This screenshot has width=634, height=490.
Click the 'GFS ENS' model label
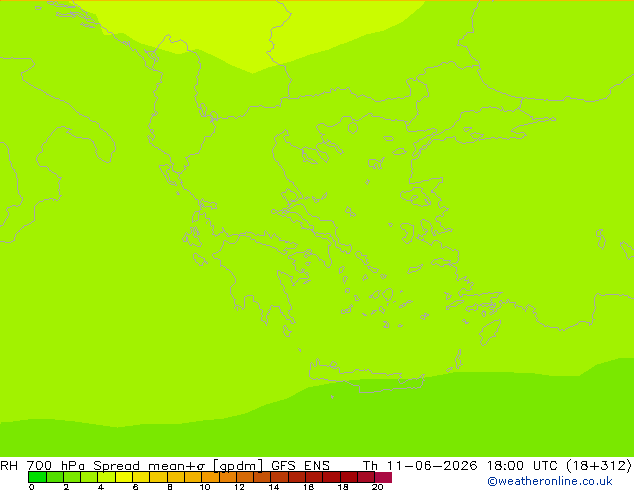[300, 465]
